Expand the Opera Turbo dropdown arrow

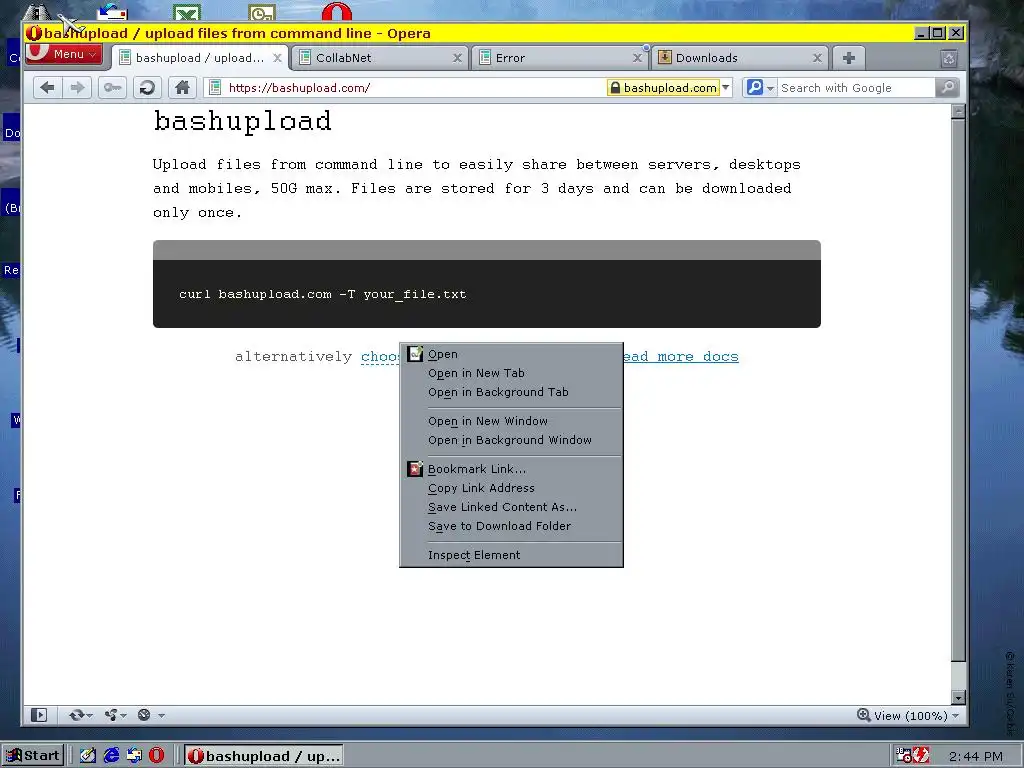coord(161,716)
